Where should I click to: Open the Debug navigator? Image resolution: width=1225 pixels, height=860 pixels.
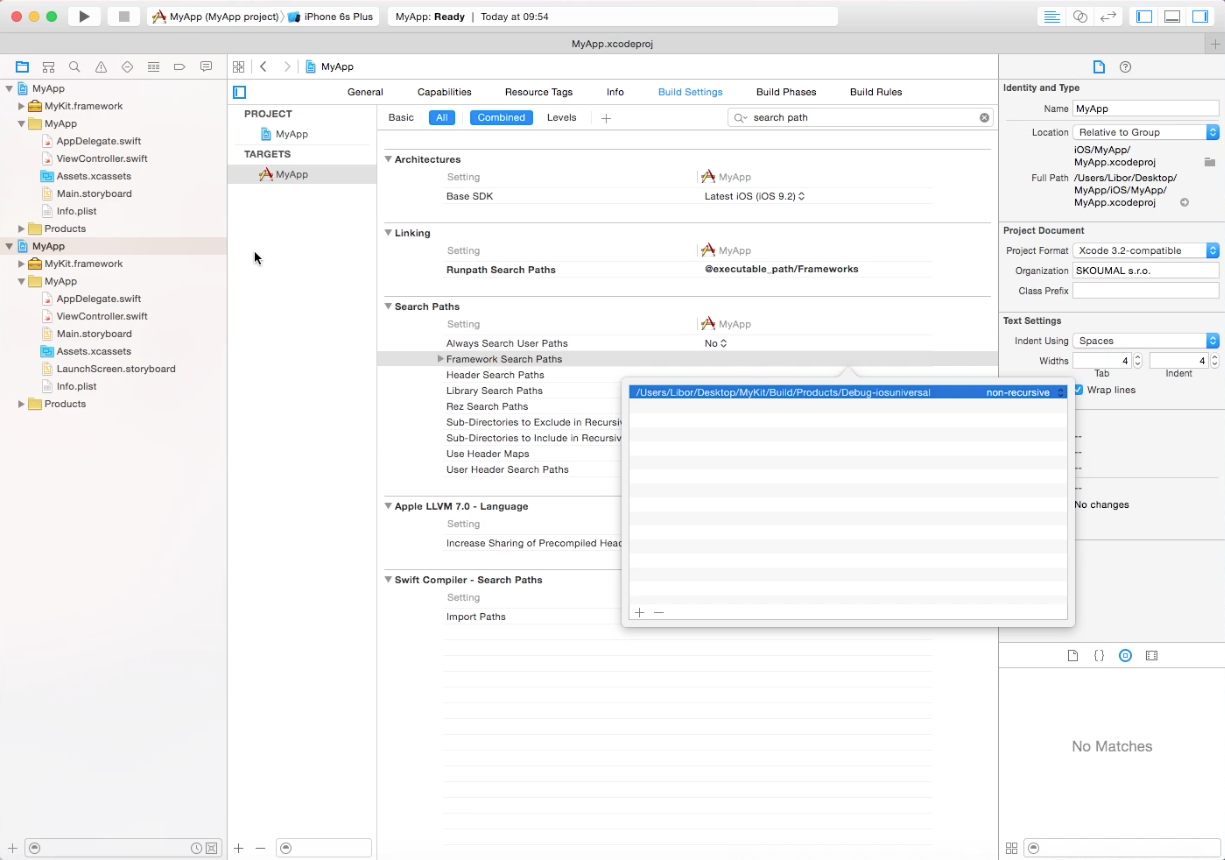click(x=153, y=67)
